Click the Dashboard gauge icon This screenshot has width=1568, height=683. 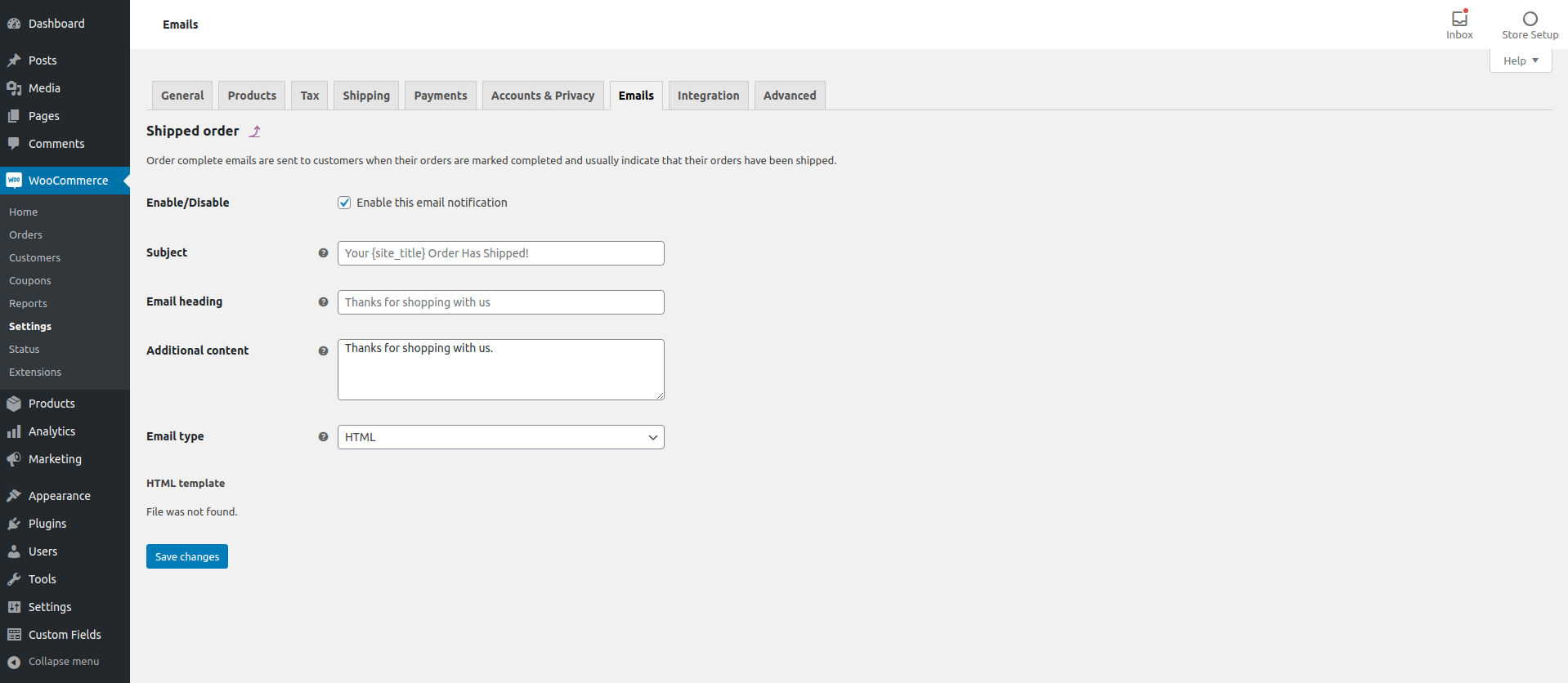[14, 24]
